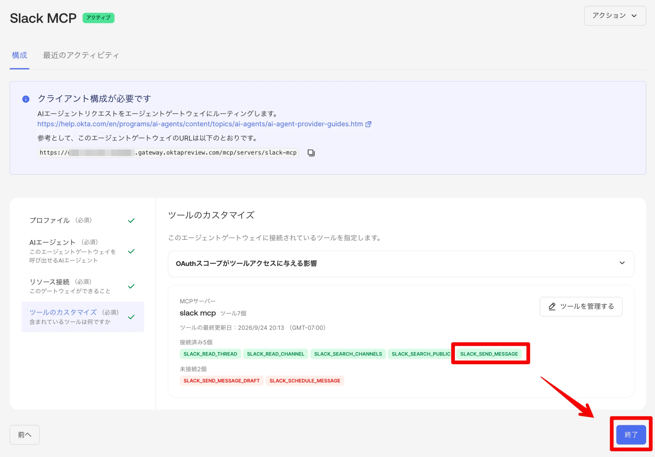
Task: Open the アクション dropdown menu
Action: click(x=614, y=16)
